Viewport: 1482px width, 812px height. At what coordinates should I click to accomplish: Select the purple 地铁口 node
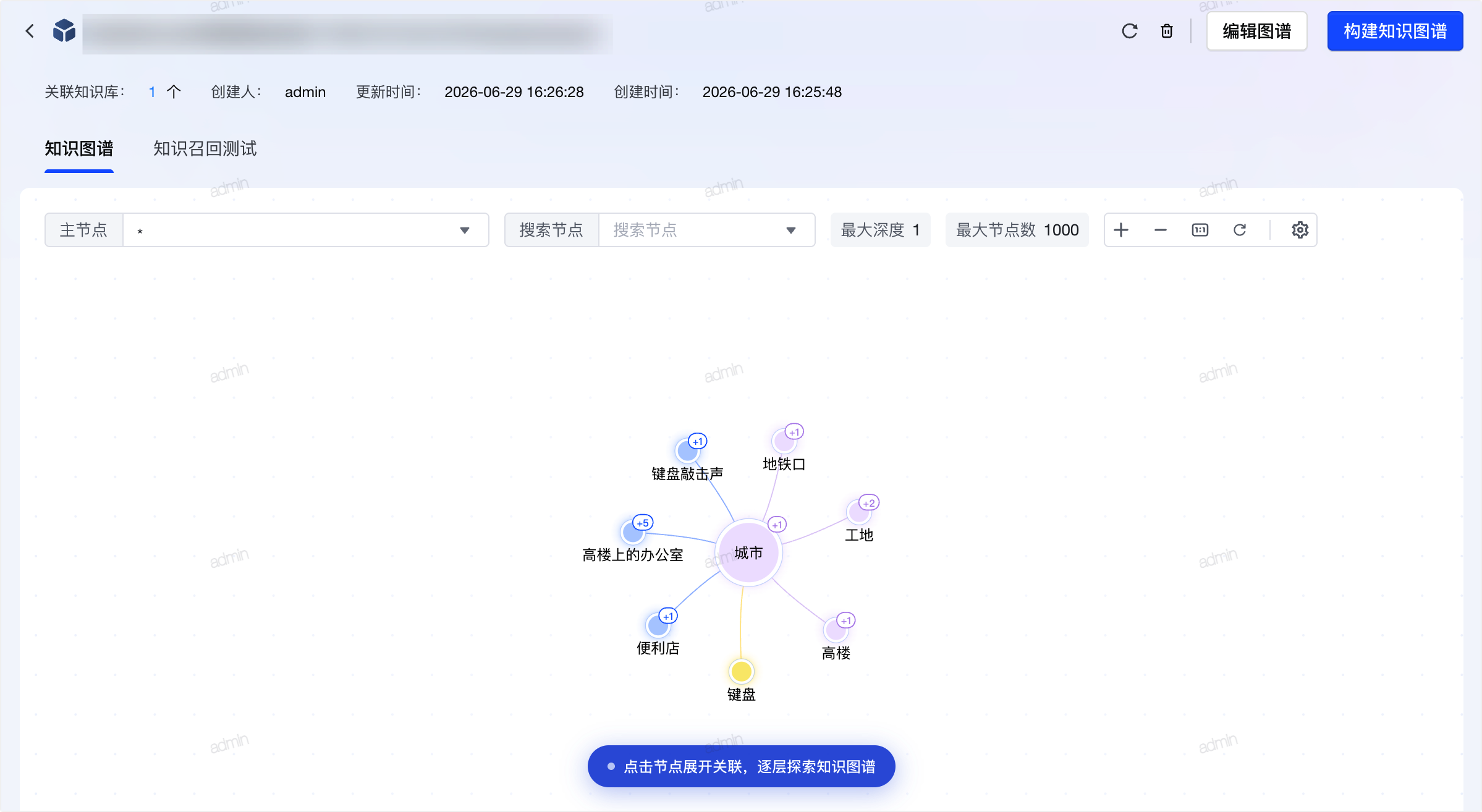pos(783,441)
